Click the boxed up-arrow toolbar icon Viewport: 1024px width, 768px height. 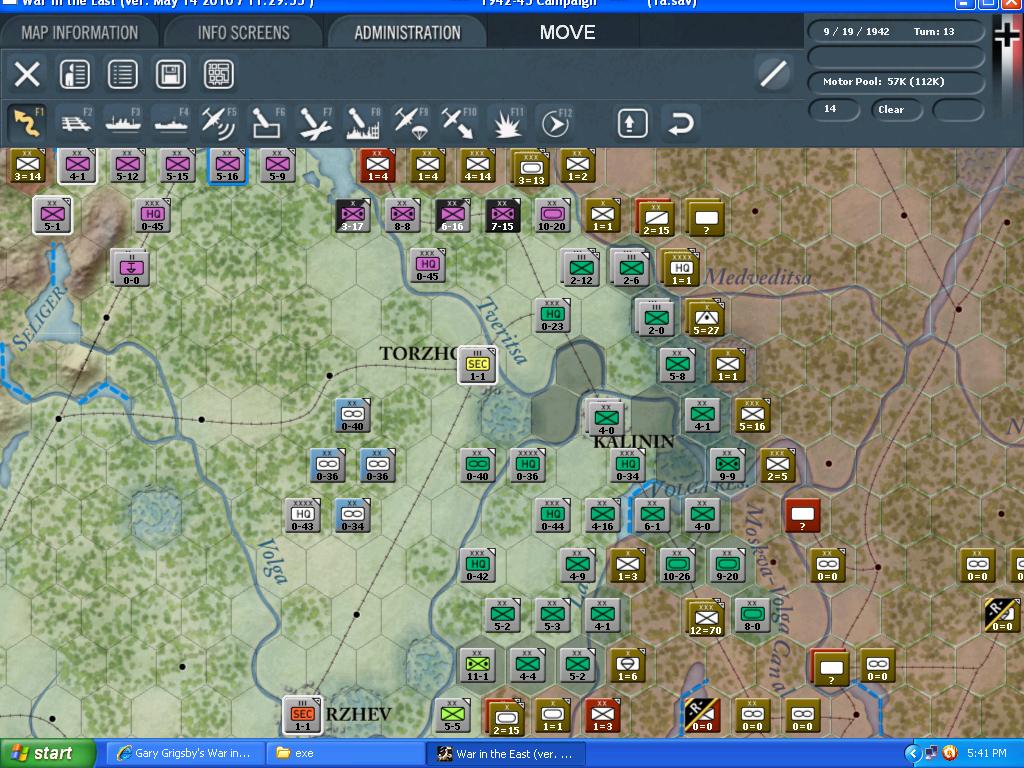point(631,123)
